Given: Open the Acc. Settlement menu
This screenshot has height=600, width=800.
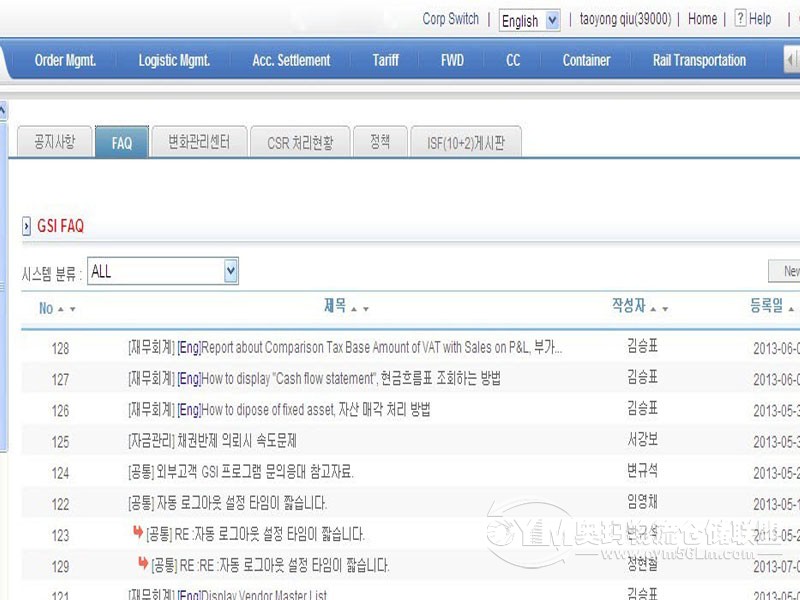Looking at the screenshot, I should pos(291,60).
